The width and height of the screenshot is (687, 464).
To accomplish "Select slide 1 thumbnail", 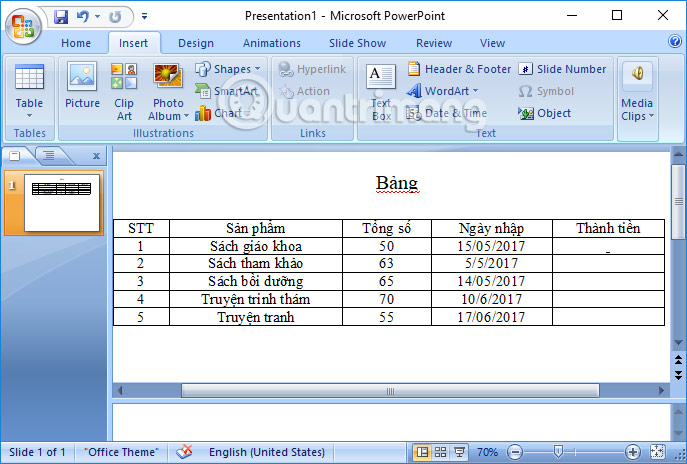I will (62, 202).
